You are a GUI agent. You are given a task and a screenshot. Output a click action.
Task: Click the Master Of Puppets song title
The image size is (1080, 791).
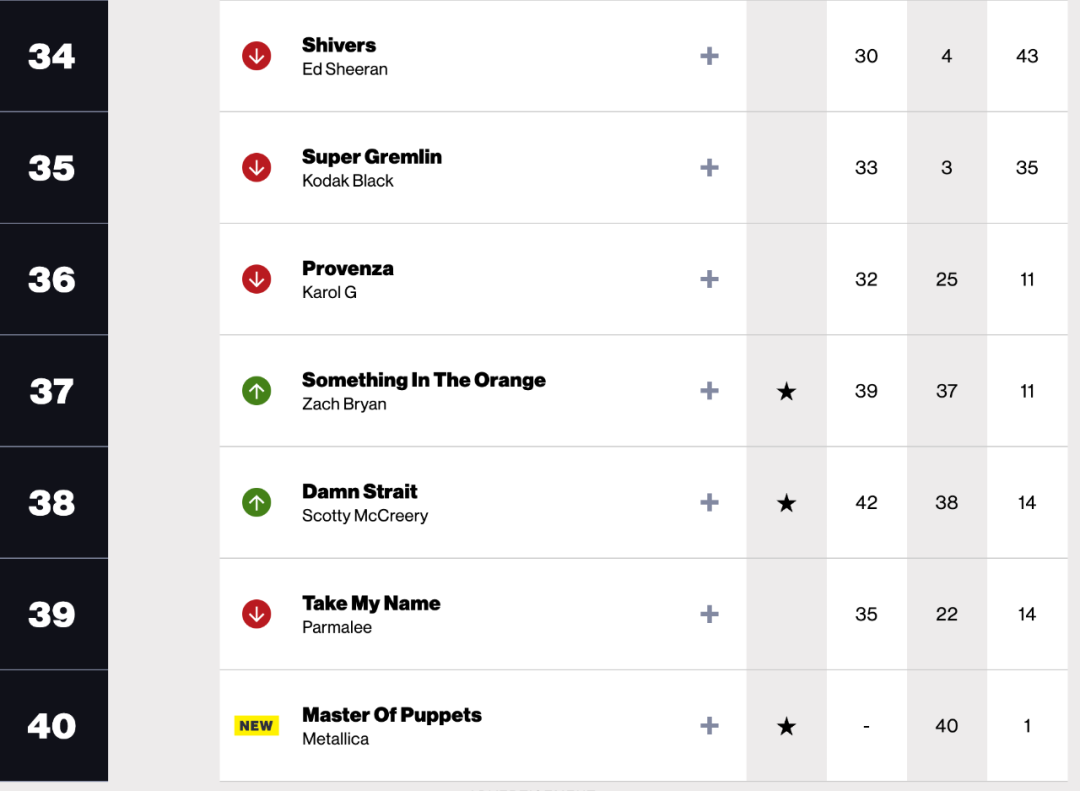(x=392, y=715)
